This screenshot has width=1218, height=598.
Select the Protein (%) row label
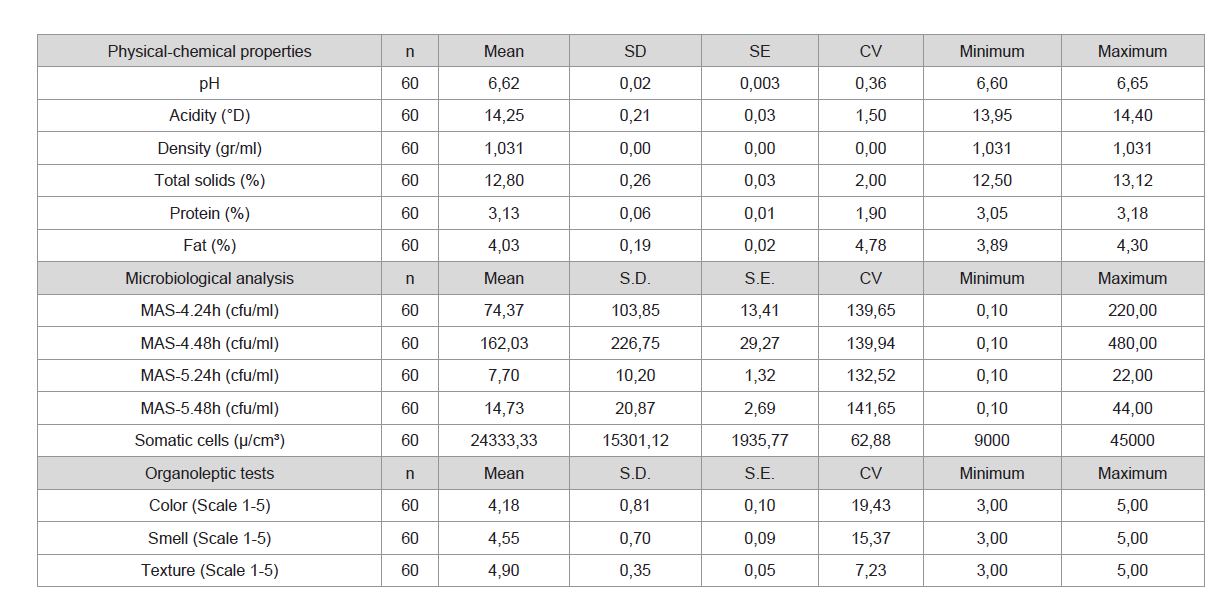point(209,213)
